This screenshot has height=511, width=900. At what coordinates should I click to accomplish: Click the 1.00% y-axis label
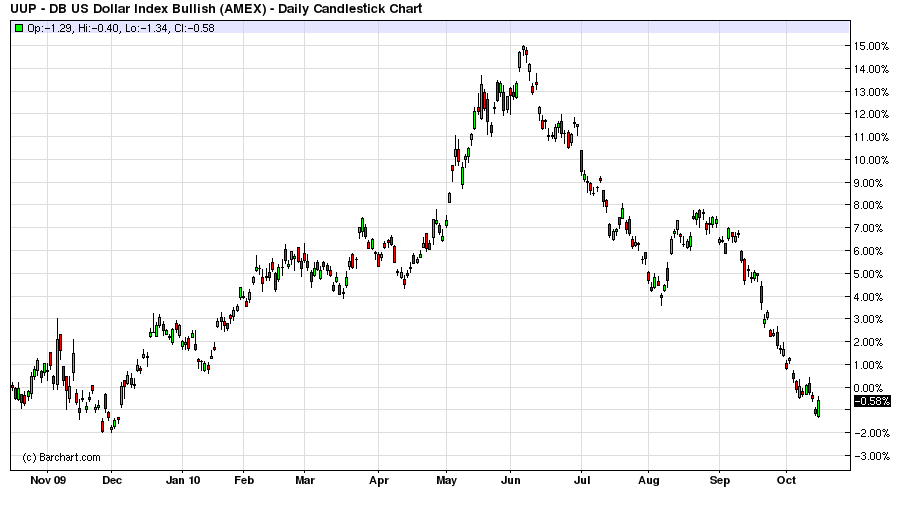(870, 365)
